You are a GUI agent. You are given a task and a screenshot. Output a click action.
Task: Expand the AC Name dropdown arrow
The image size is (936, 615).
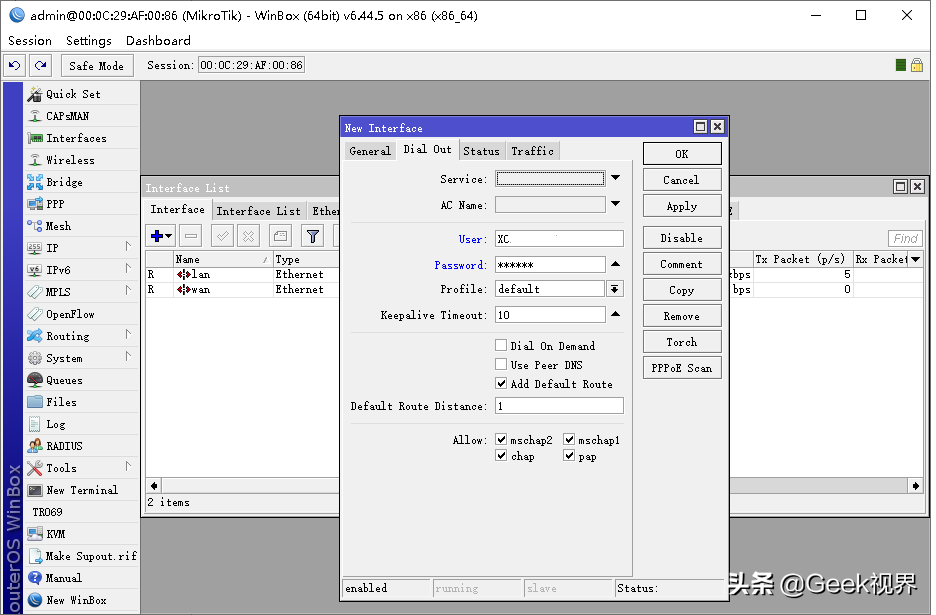615,204
